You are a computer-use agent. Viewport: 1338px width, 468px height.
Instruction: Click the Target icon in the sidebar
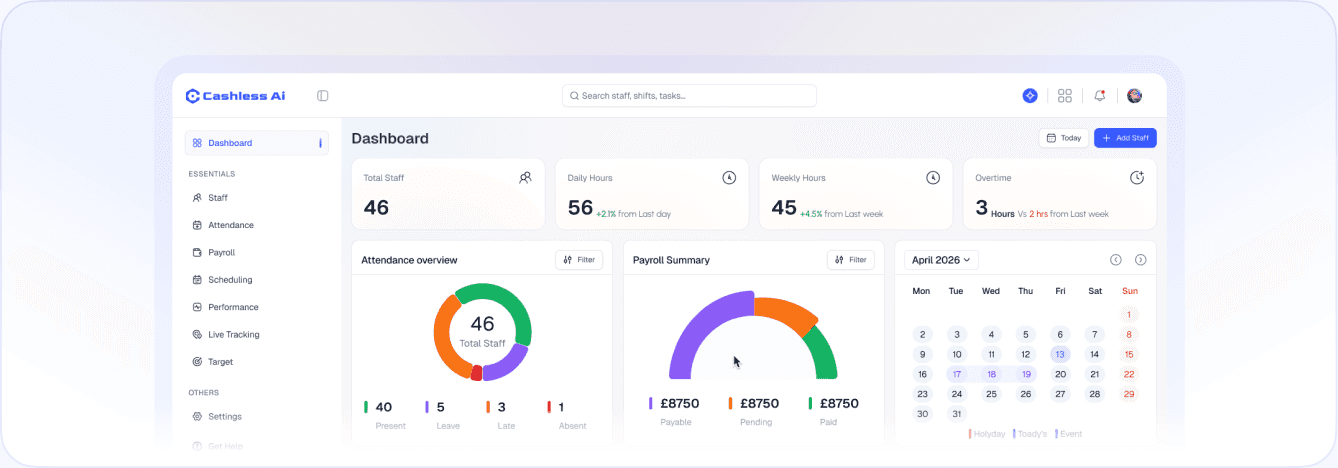pyautogui.click(x=197, y=362)
